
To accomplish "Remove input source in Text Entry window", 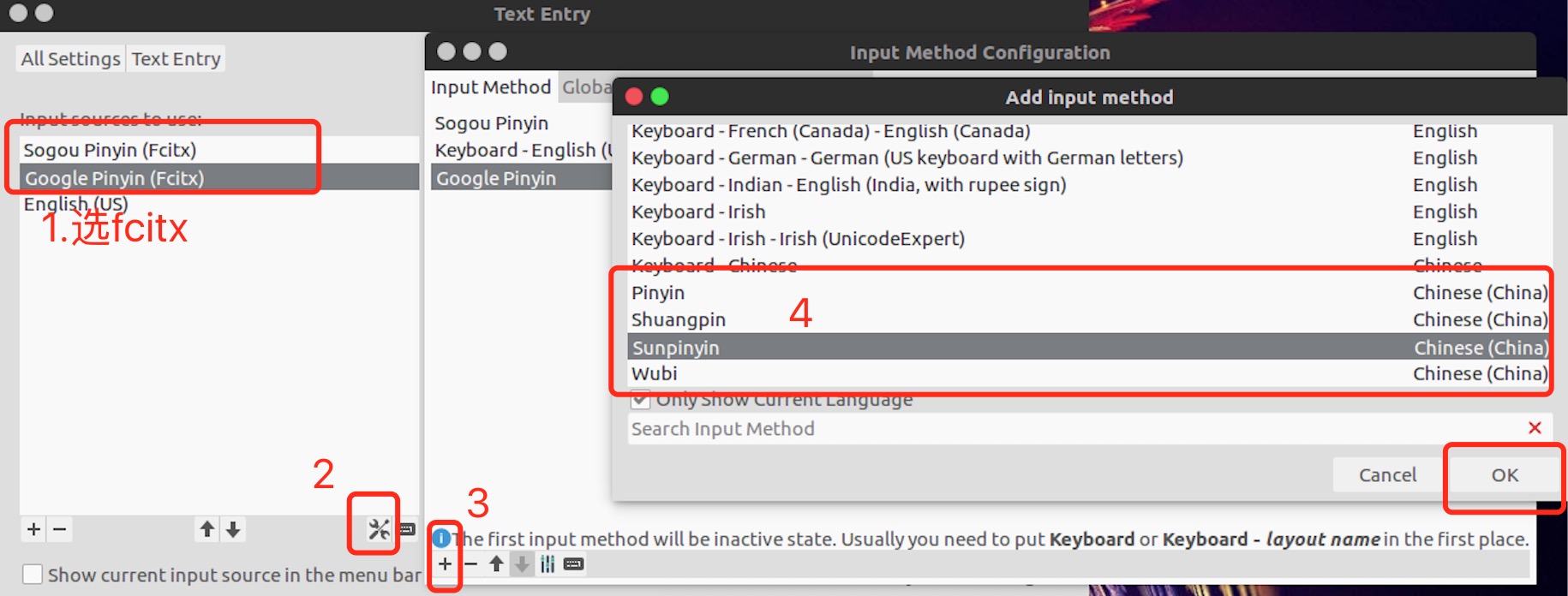I will coord(59,529).
